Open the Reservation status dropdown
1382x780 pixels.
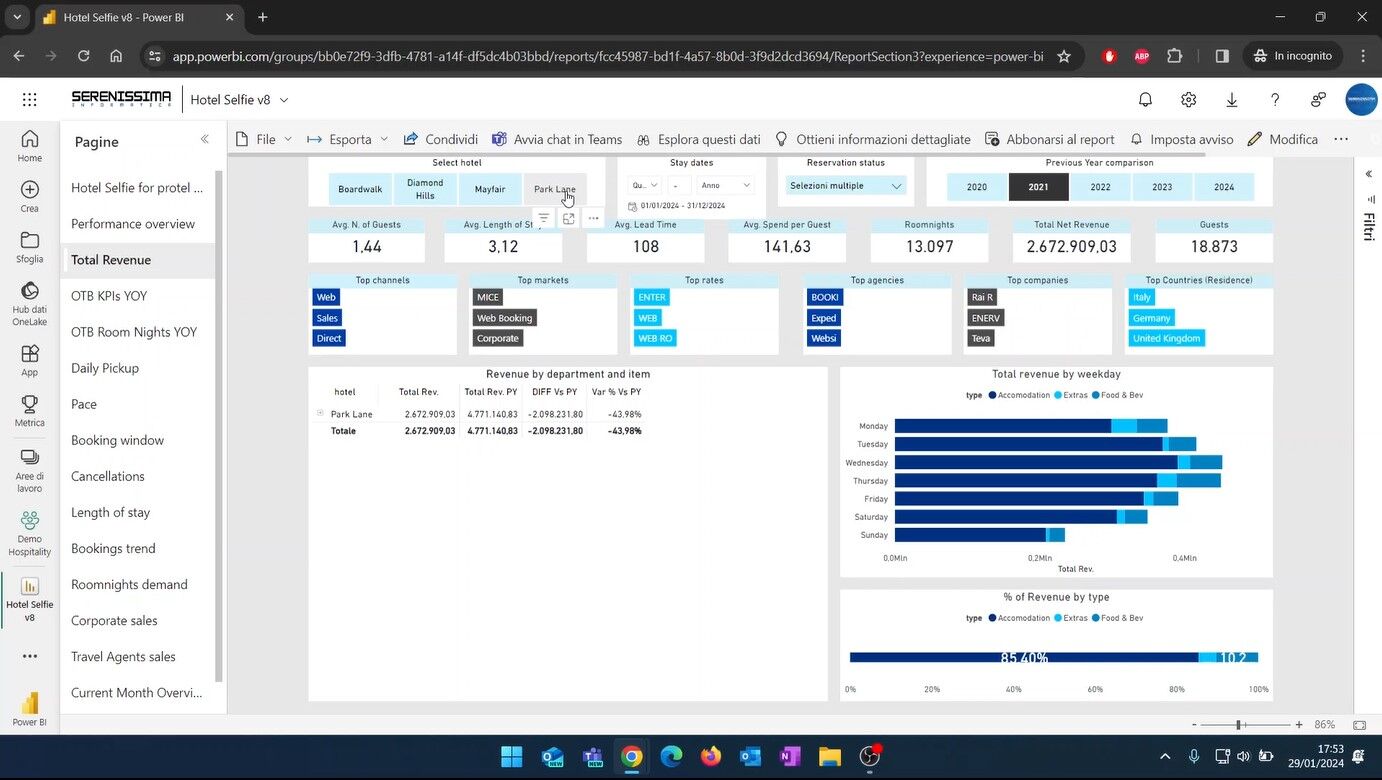tap(846, 186)
